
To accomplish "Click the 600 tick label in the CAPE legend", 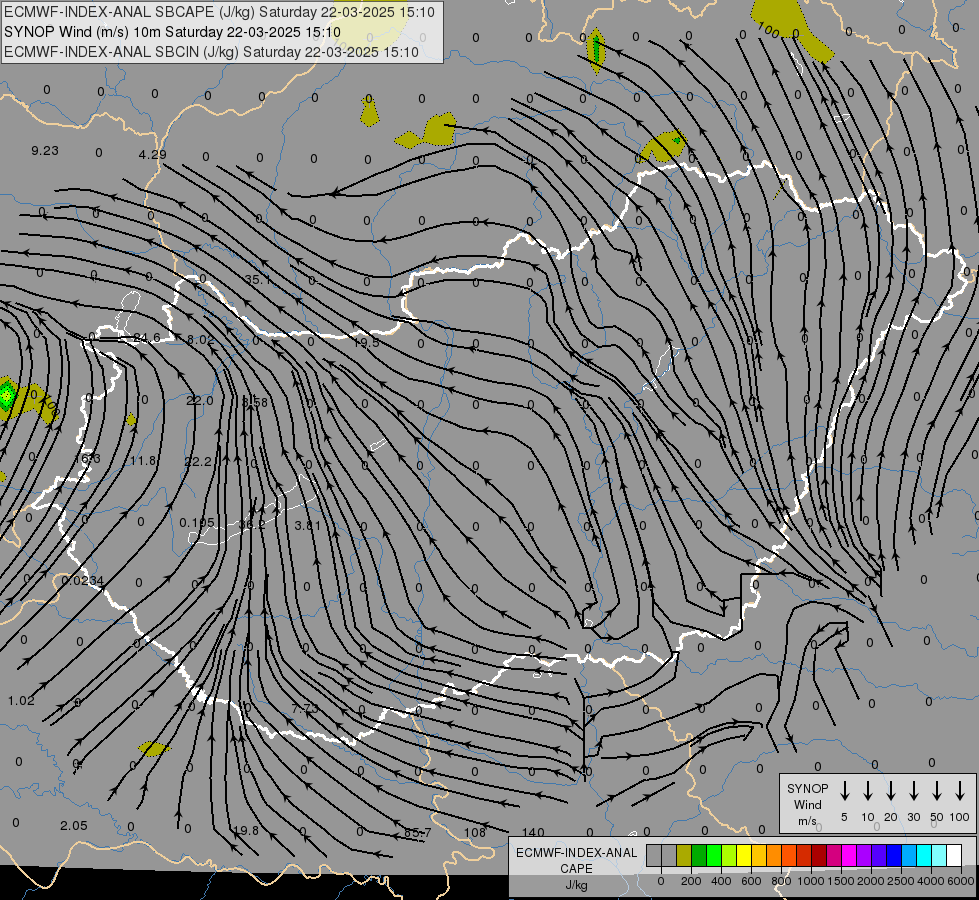I will point(751,881).
